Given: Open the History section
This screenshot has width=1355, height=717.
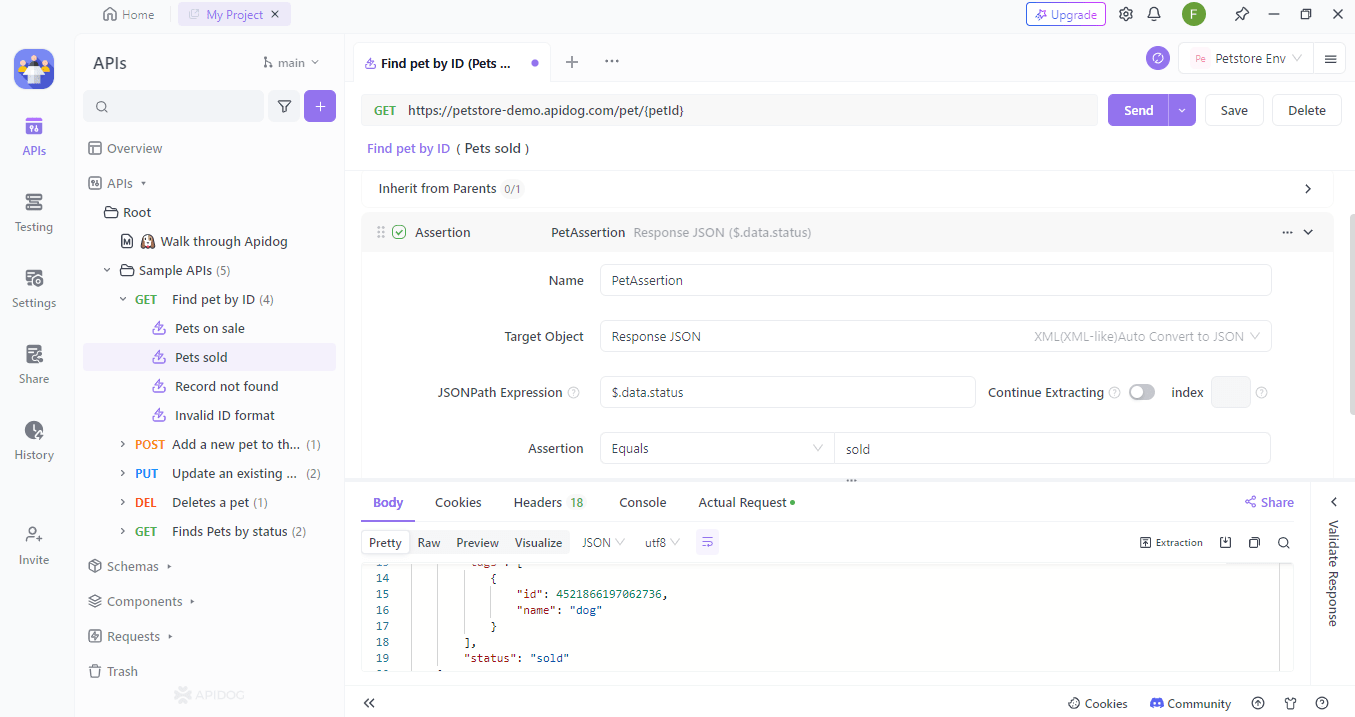Looking at the screenshot, I should [34, 441].
